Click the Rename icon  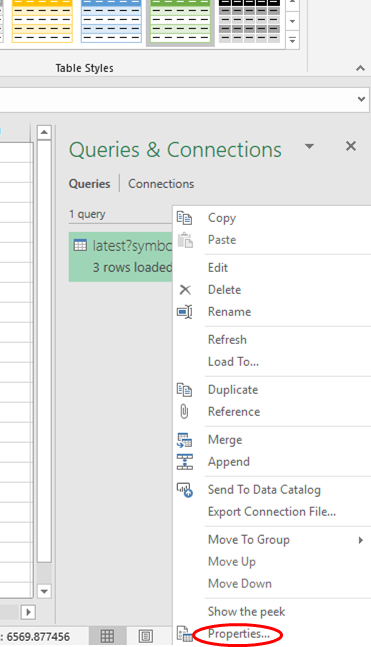pos(184,312)
